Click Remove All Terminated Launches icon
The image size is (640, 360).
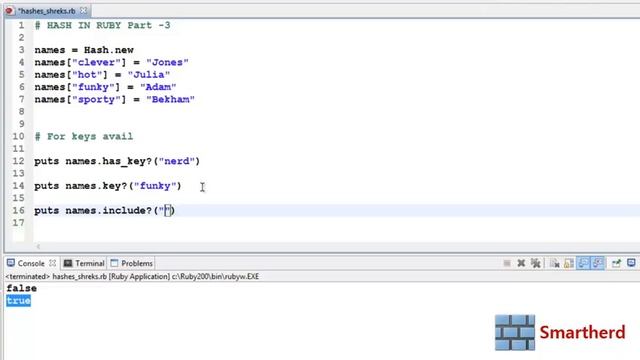pos(536,263)
